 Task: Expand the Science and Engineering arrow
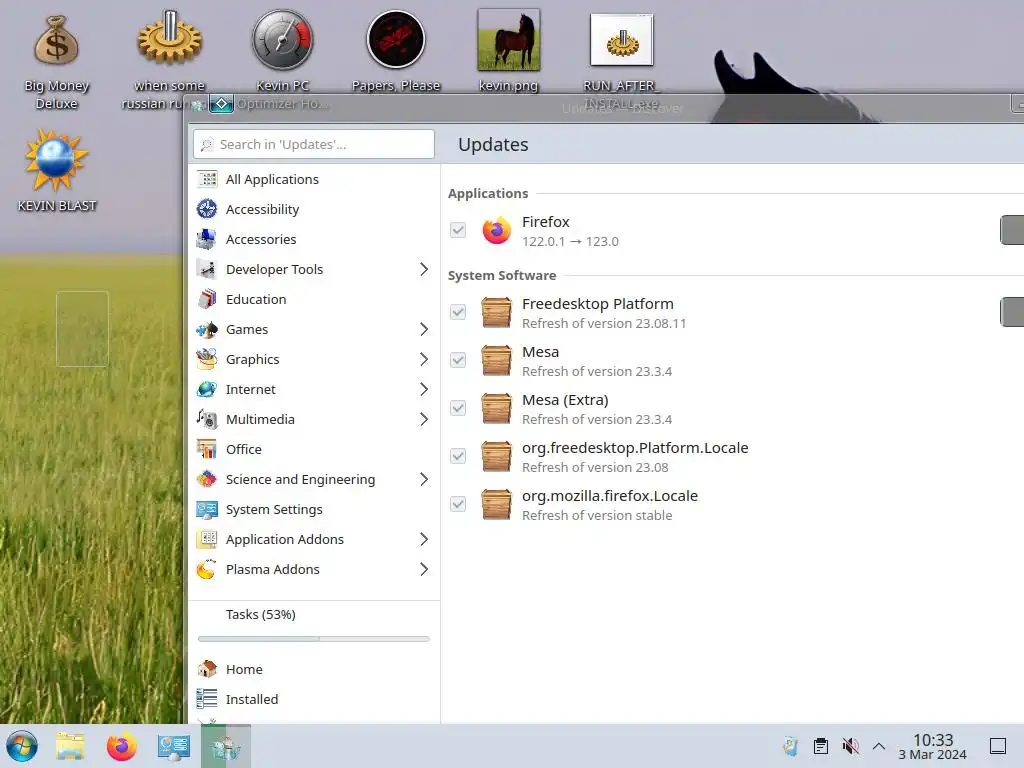click(x=424, y=479)
